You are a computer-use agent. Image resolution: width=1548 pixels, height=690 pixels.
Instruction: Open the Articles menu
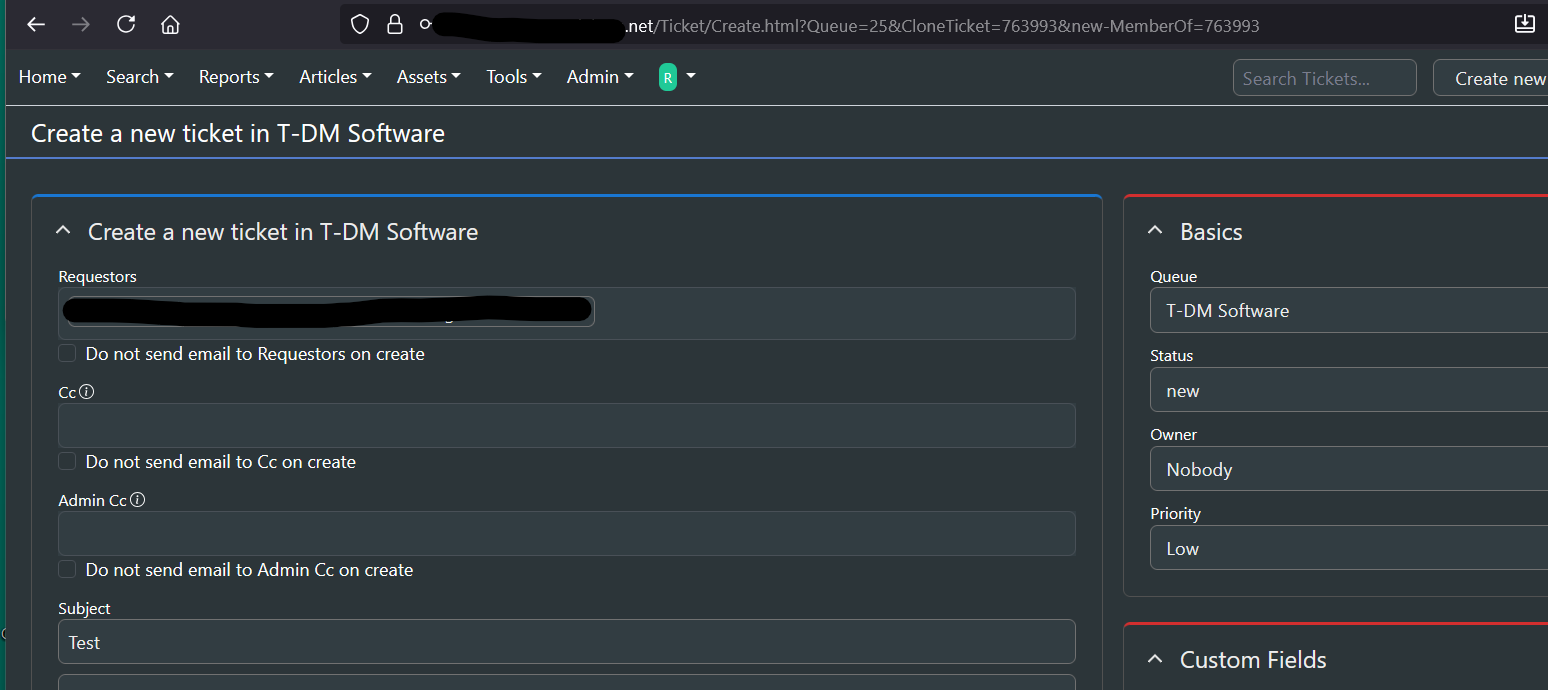pyautogui.click(x=335, y=77)
